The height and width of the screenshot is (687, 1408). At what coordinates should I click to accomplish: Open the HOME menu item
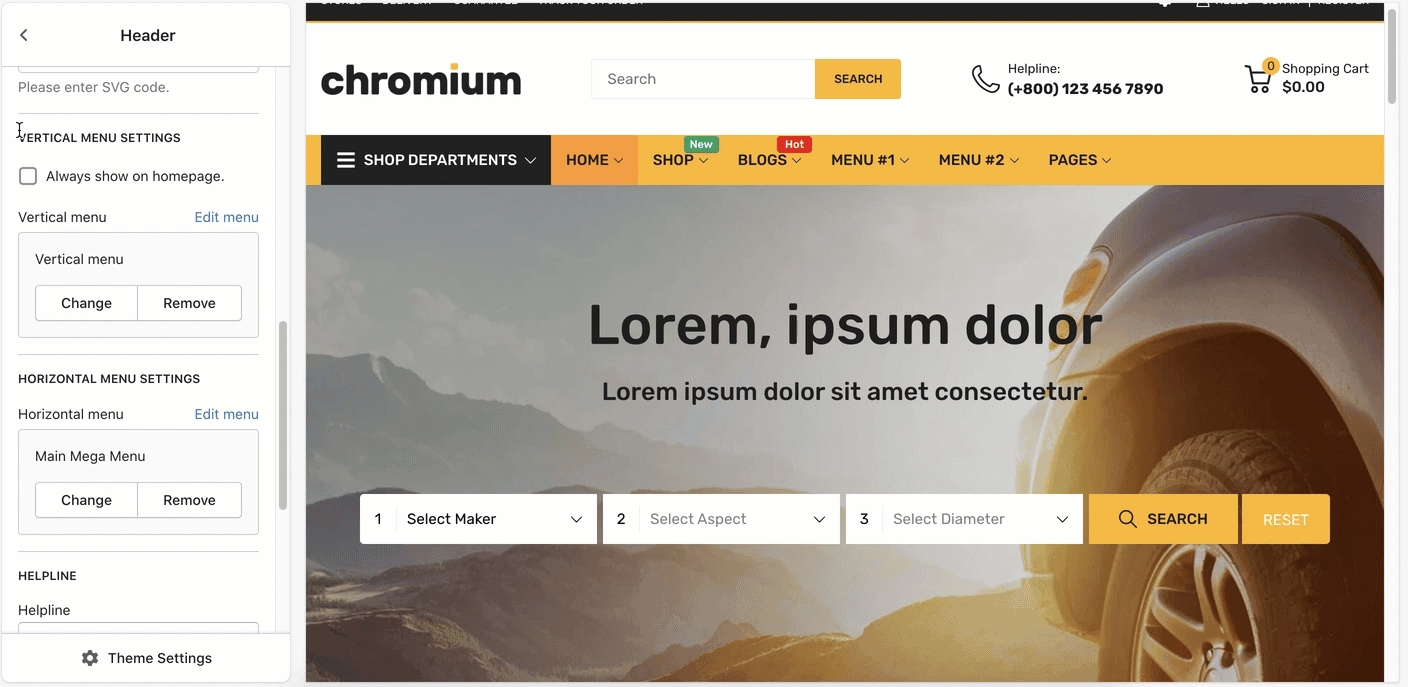(594, 160)
